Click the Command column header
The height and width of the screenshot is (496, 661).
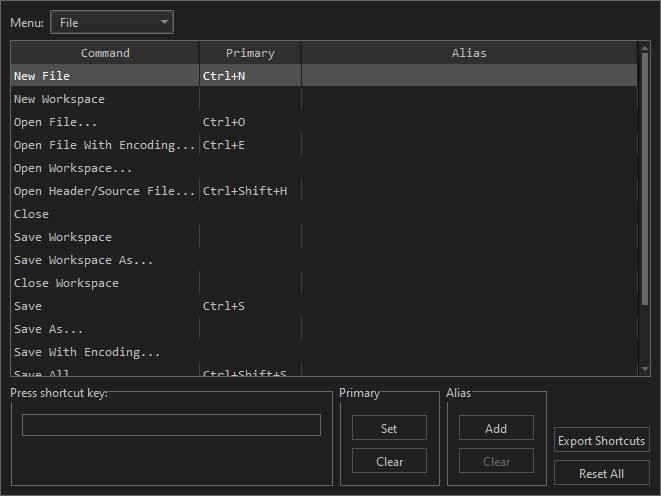105,53
